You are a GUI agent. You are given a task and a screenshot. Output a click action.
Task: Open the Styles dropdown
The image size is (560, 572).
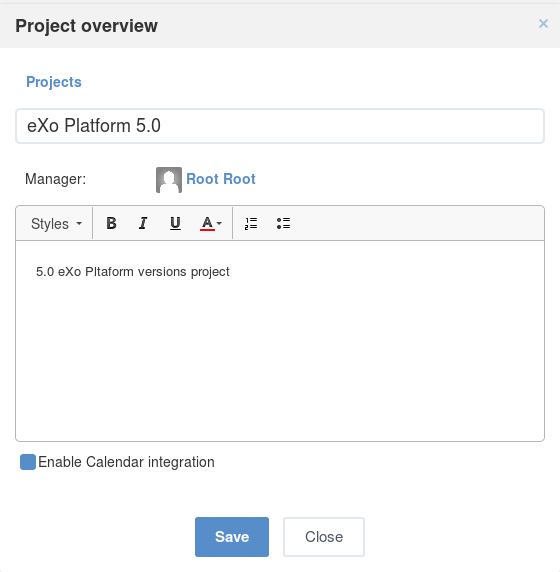click(x=56, y=223)
